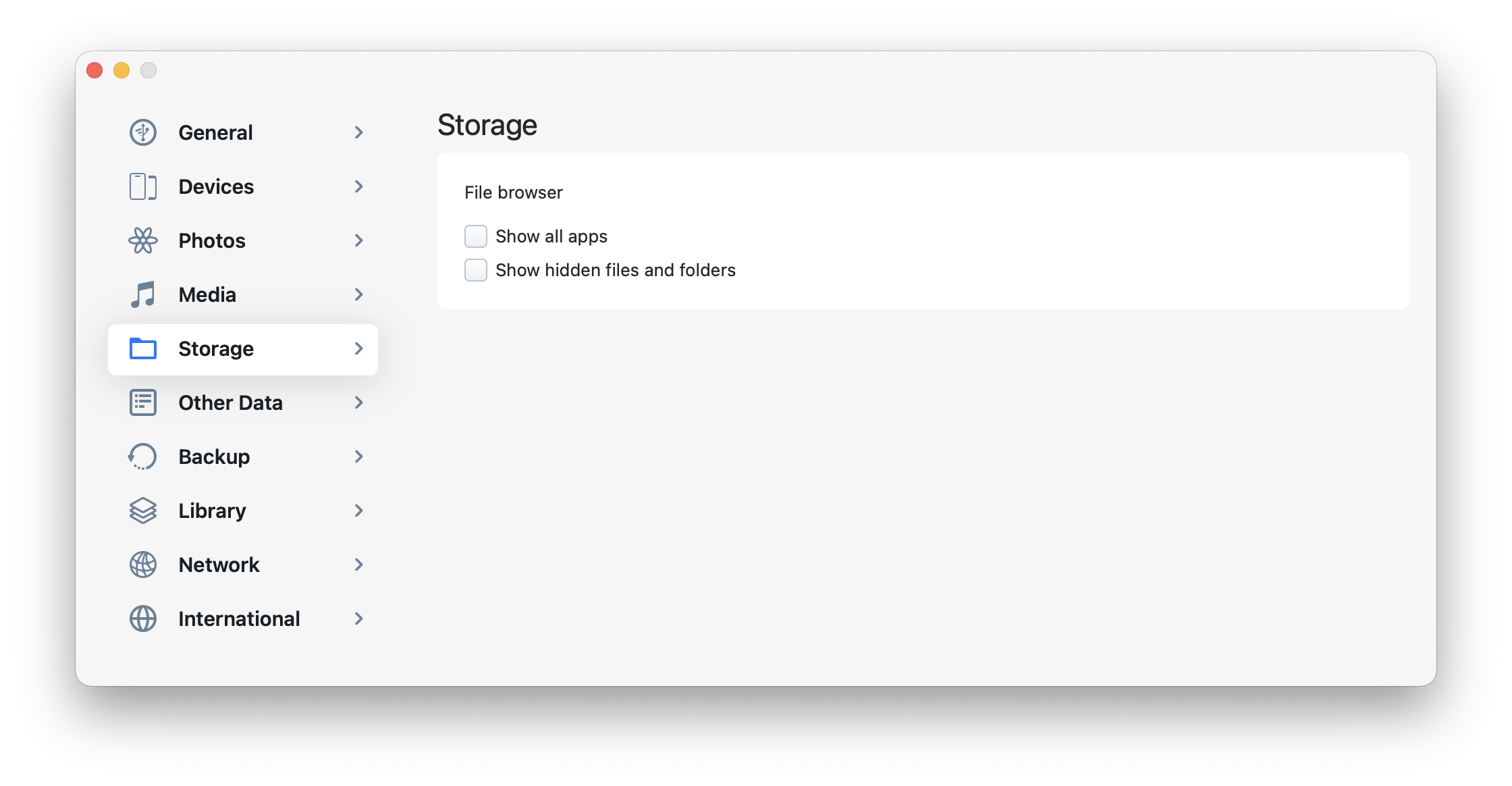This screenshot has height=786, width=1512.
Task: Click the Media music note icon
Action: pyautogui.click(x=143, y=294)
